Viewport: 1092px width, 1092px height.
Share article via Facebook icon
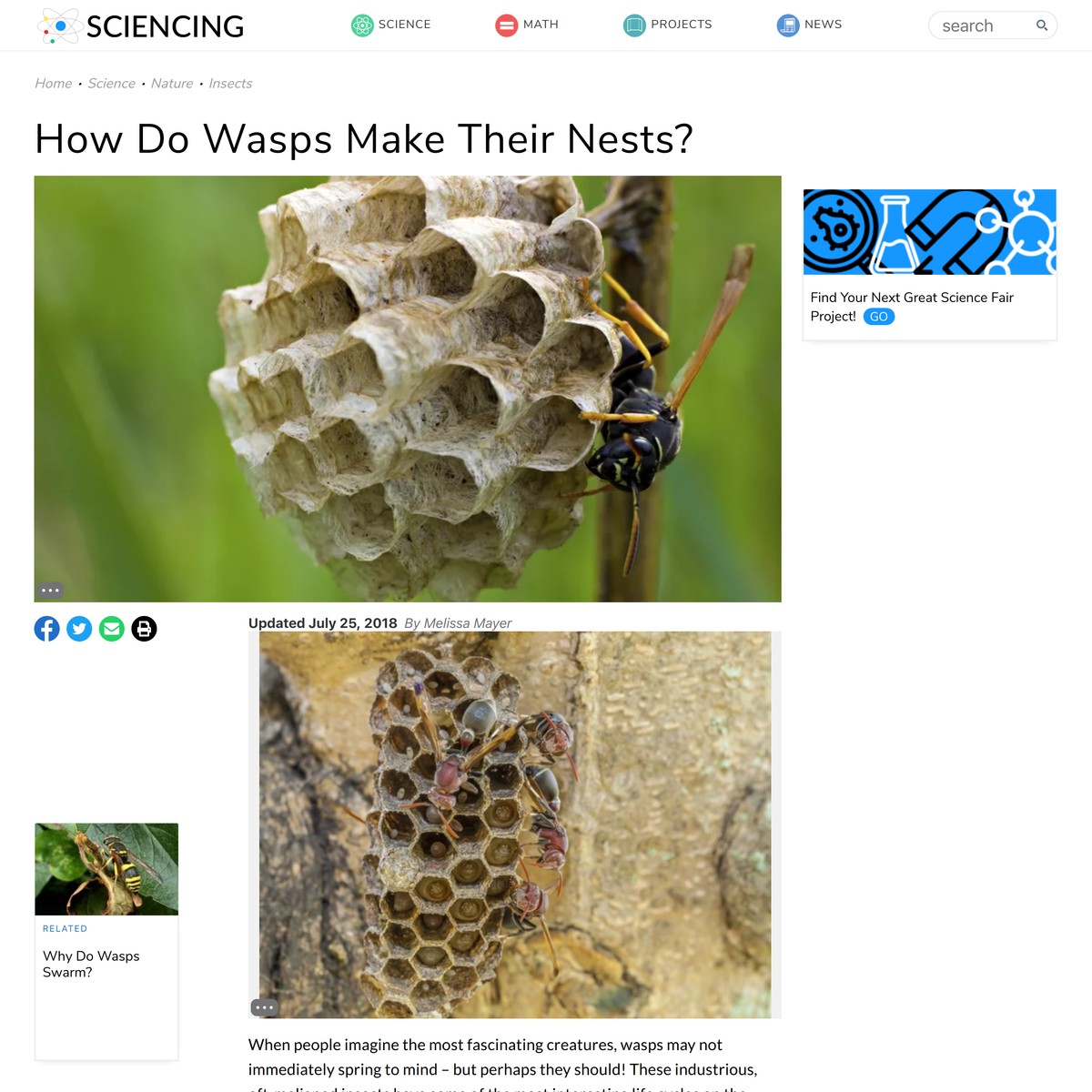pyautogui.click(x=47, y=629)
